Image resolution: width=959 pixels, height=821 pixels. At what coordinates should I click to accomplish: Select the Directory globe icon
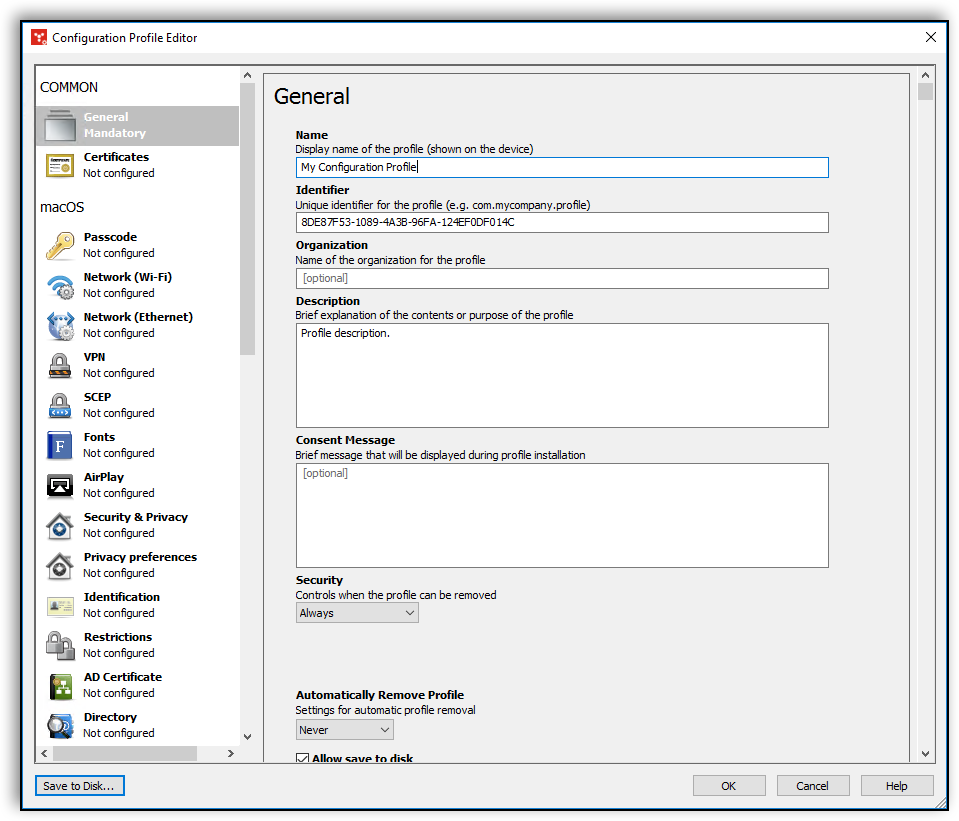point(62,723)
